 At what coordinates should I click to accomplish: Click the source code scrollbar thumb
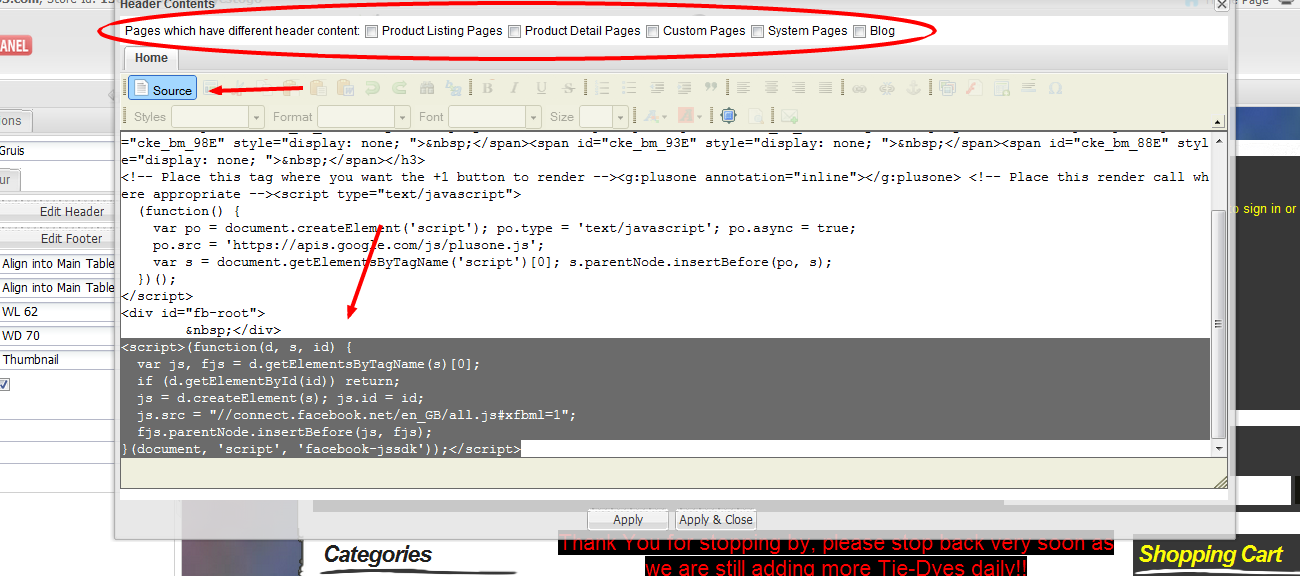[x=1218, y=324]
